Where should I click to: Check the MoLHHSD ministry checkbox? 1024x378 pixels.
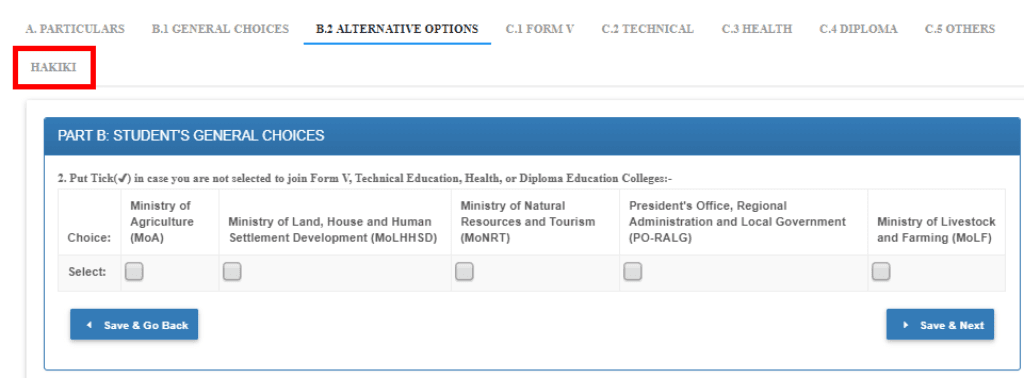point(232,272)
